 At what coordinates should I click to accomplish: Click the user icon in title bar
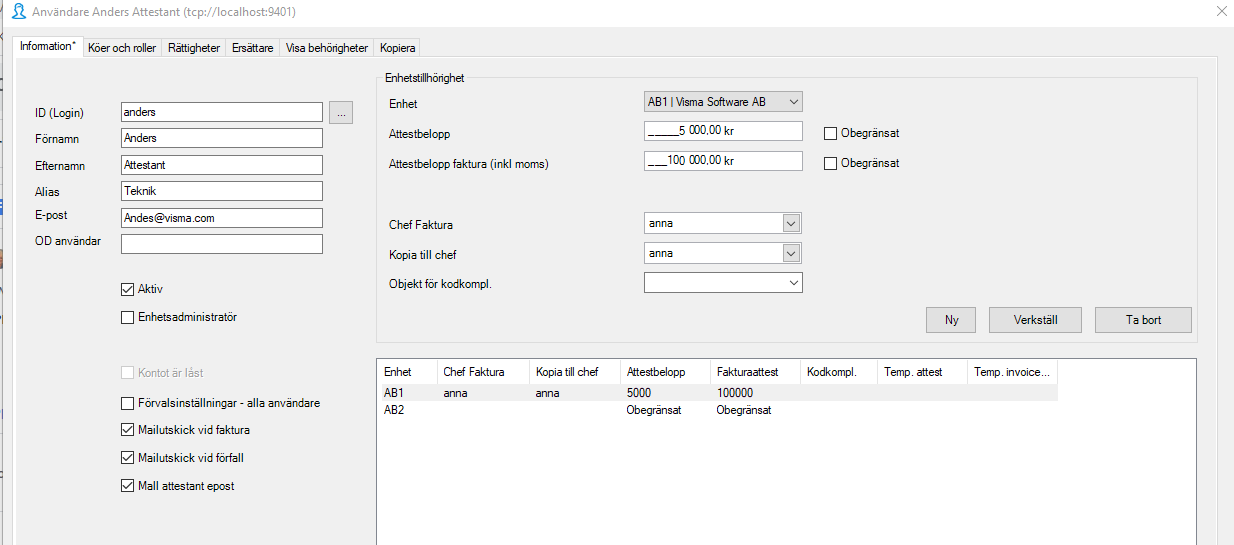tap(18, 12)
